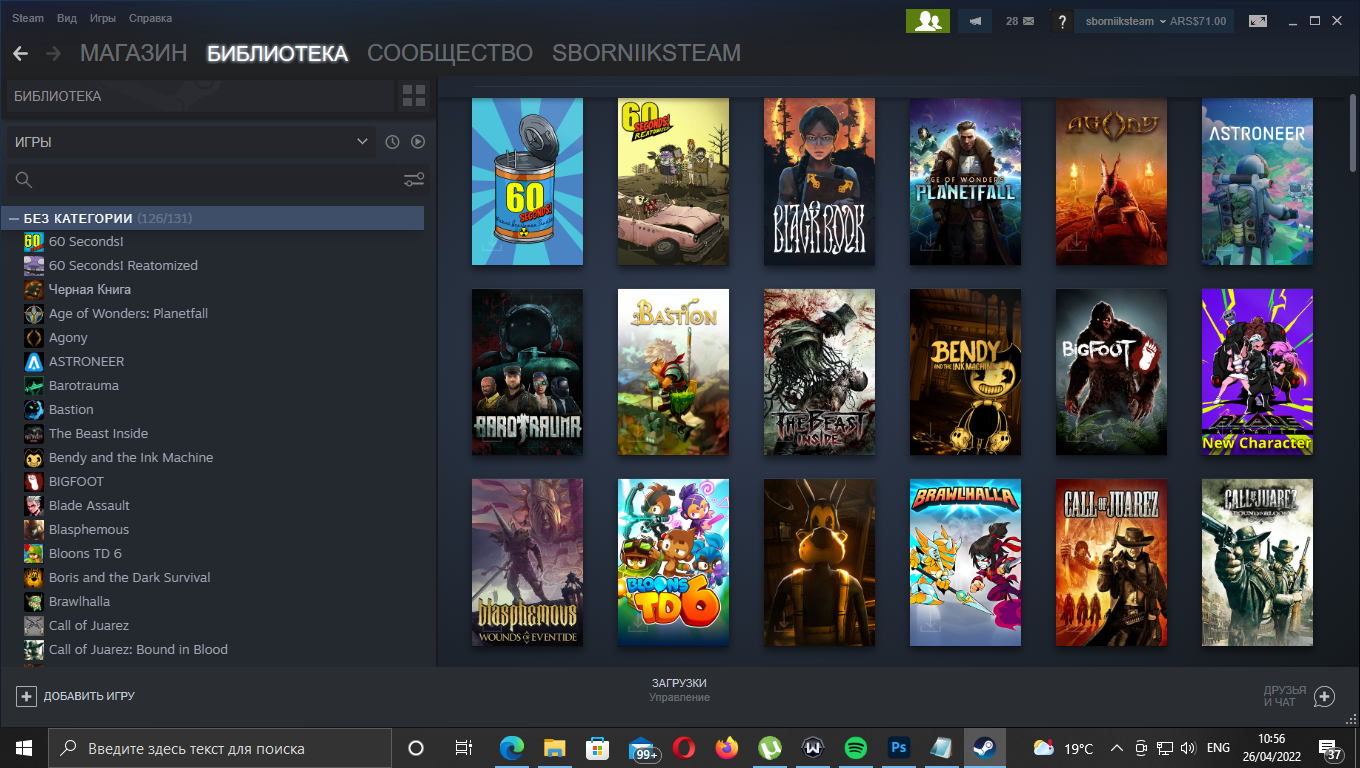Screen dimensions: 1360x768
Task: Click the library grid scrollbar
Action: (1353, 133)
